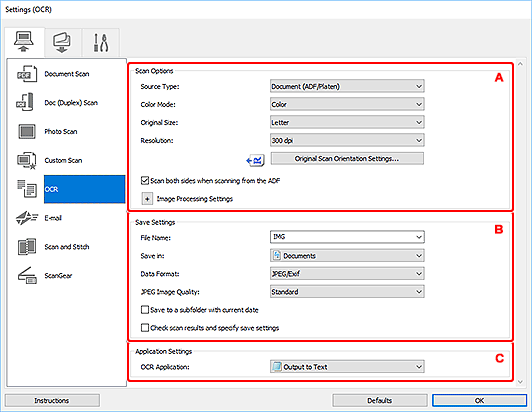
Task: Click down arrow on the settings scrollbar
Action: tap(520, 382)
